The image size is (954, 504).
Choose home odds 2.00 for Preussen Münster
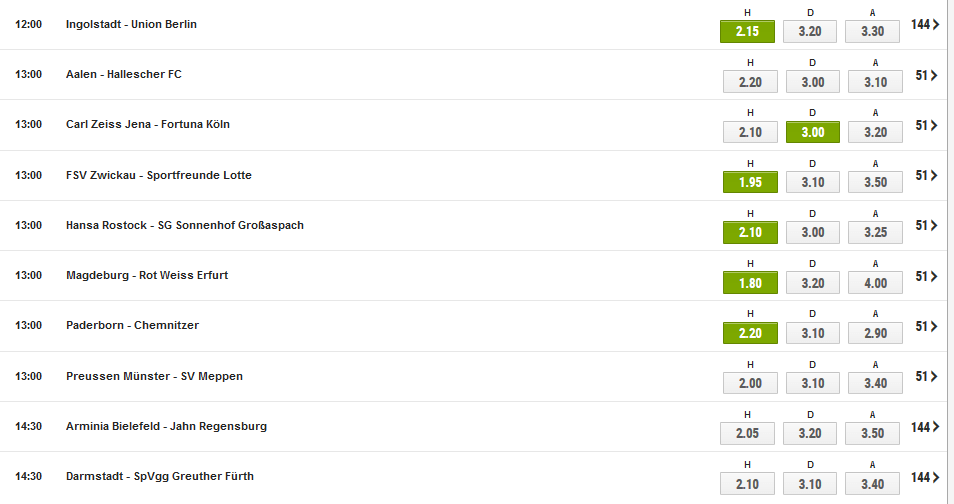pos(750,383)
